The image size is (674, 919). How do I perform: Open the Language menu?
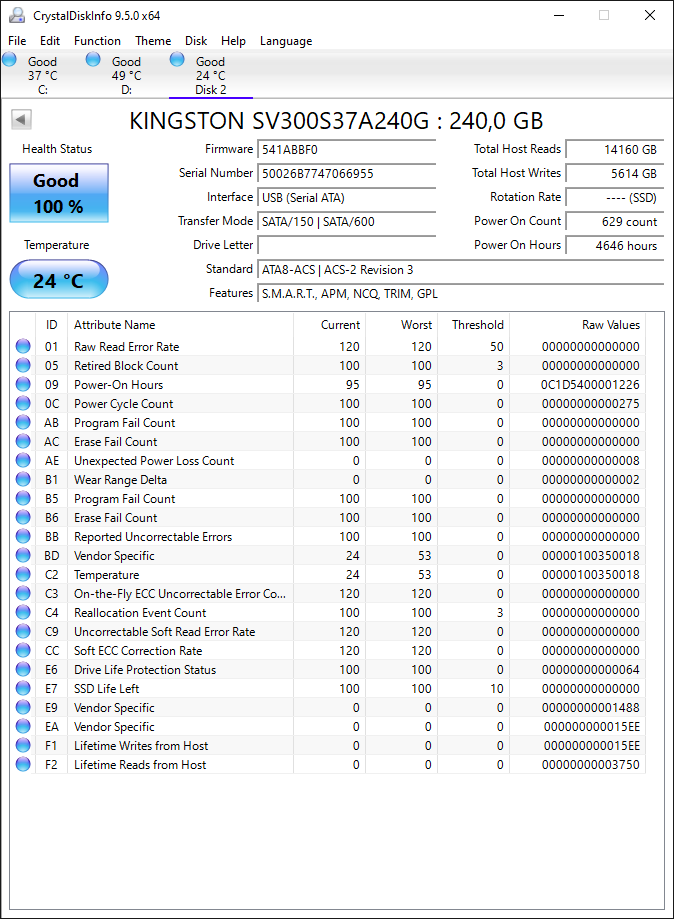286,40
